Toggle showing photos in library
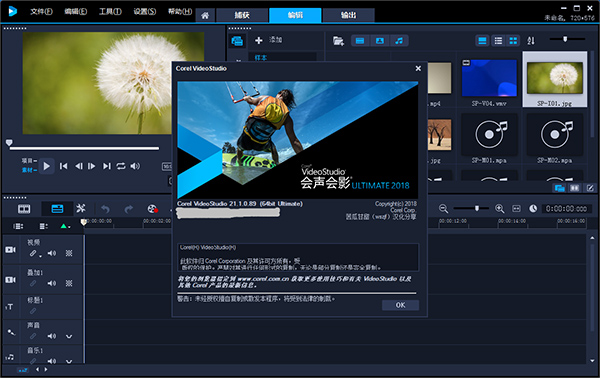The width and height of the screenshot is (600, 378). (380, 41)
